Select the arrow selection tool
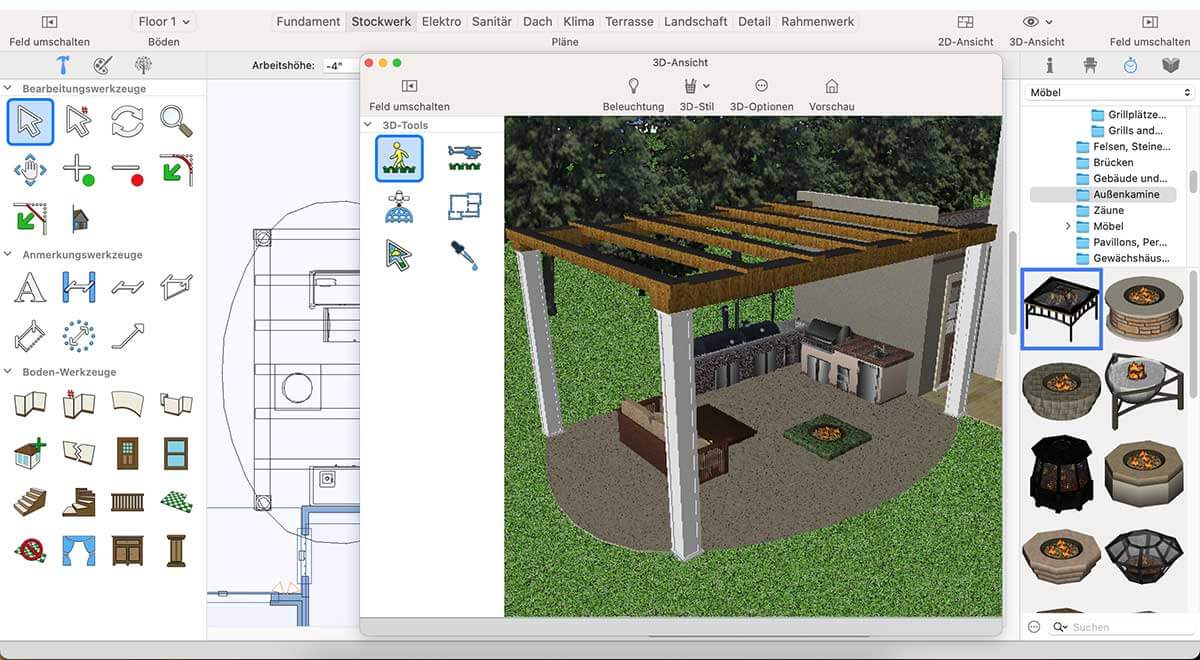This screenshot has height=660, width=1200. point(30,122)
